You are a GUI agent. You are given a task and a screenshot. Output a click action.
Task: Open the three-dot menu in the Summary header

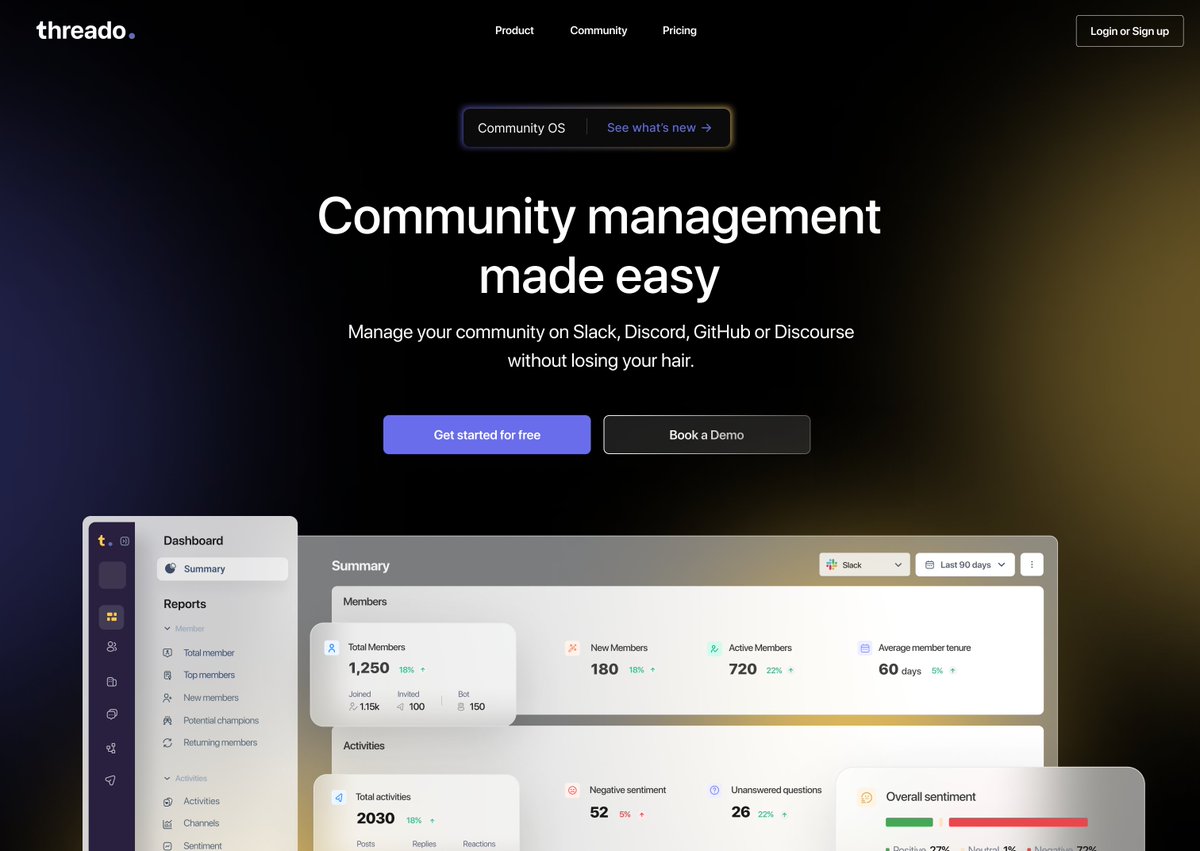point(1031,564)
